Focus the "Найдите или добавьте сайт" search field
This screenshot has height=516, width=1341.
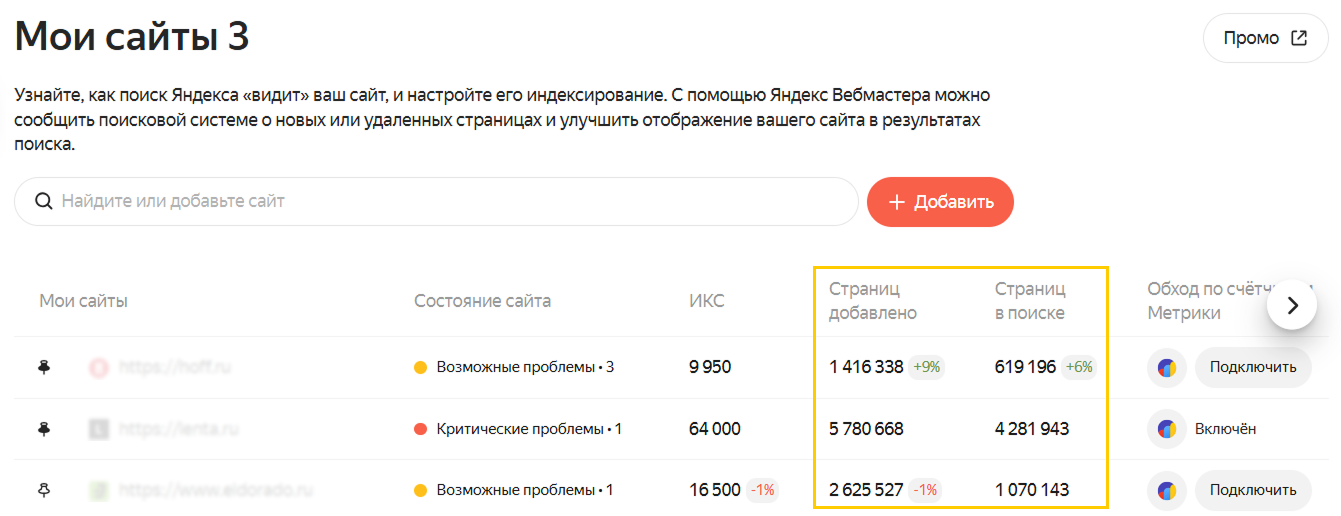pyautogui.click(x=450, y=201)
